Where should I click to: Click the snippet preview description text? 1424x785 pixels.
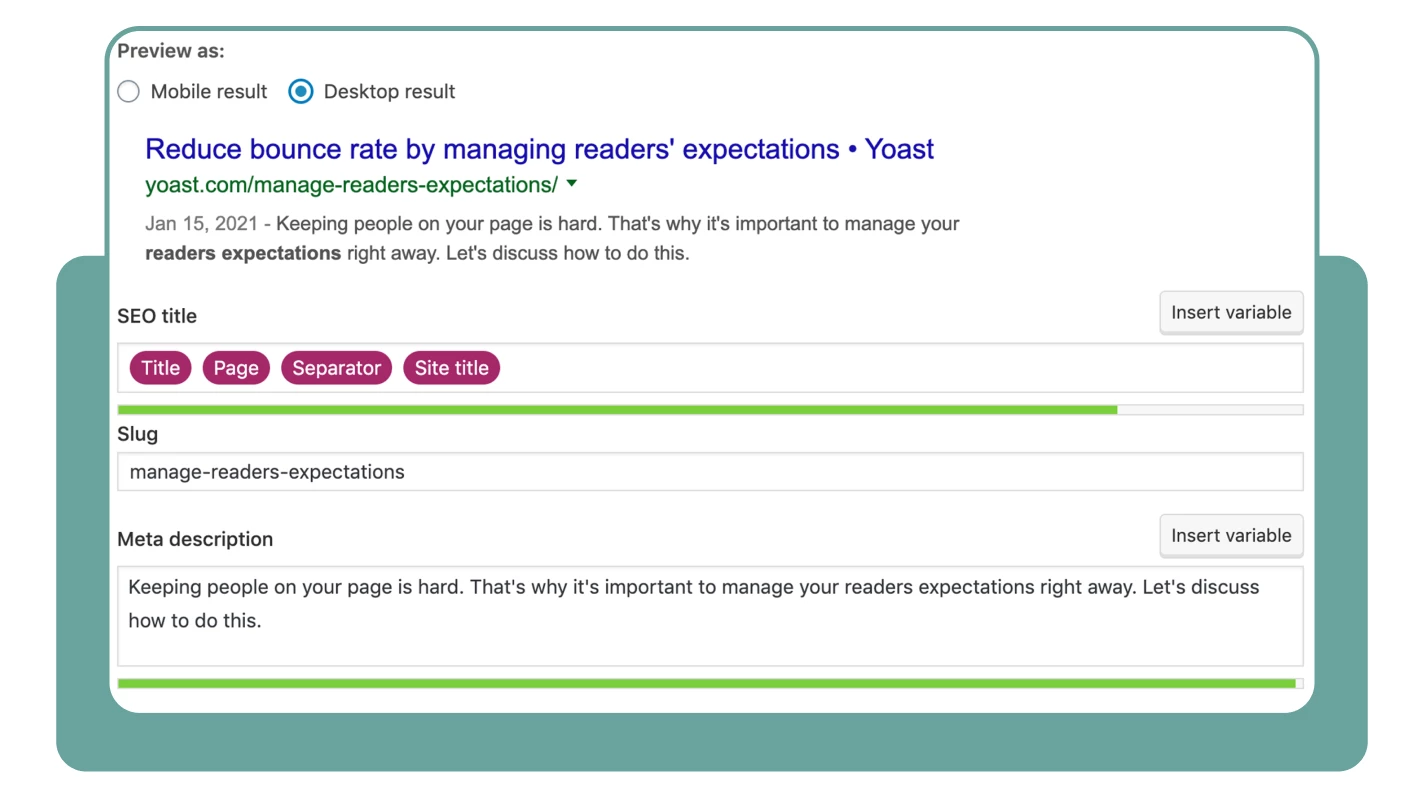coord(552,238)
